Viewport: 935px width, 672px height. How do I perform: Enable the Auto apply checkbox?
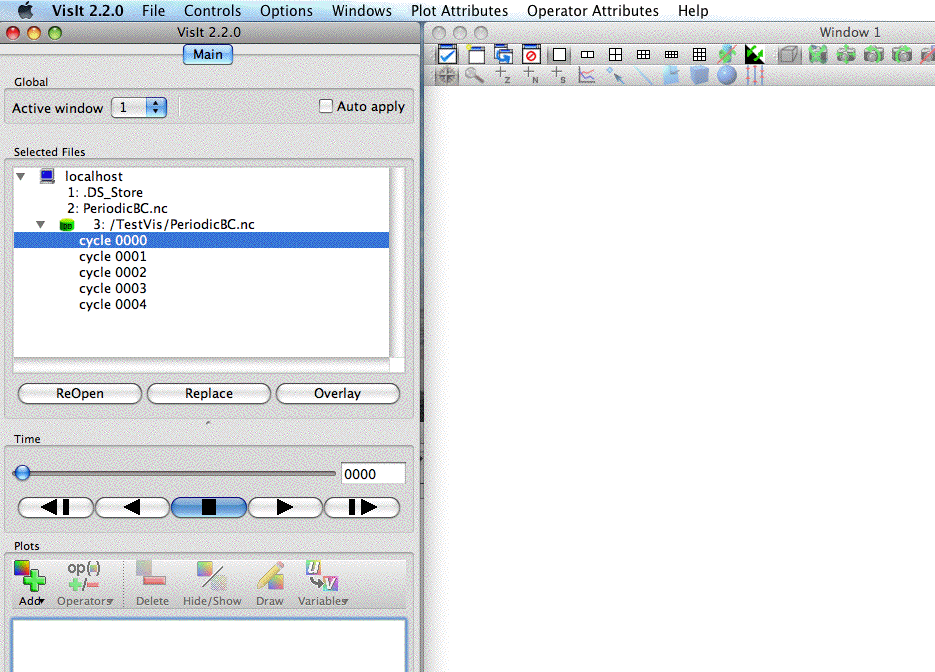[326, 106]
